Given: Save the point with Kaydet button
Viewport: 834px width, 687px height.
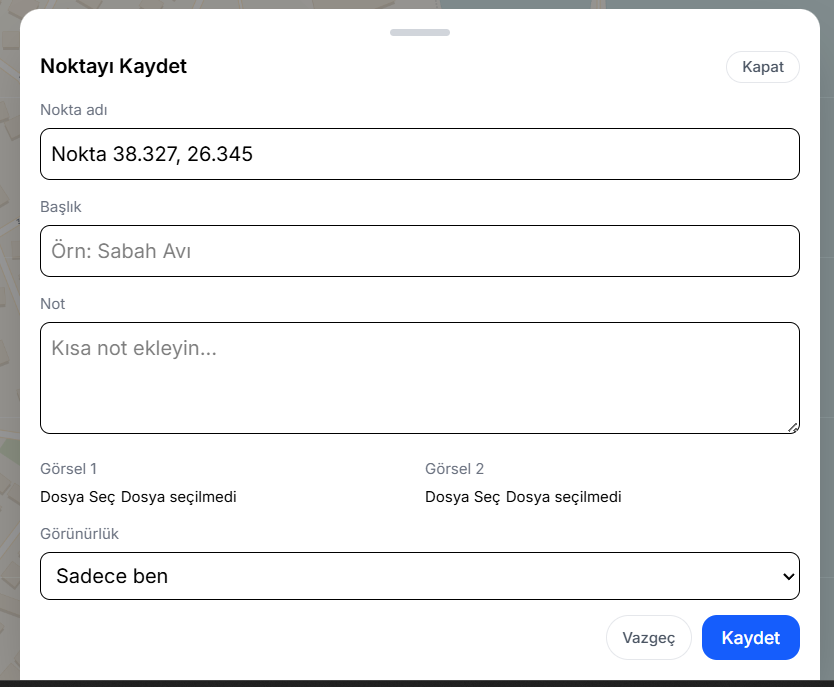Looking at the screenshot, I should point(750,638).
